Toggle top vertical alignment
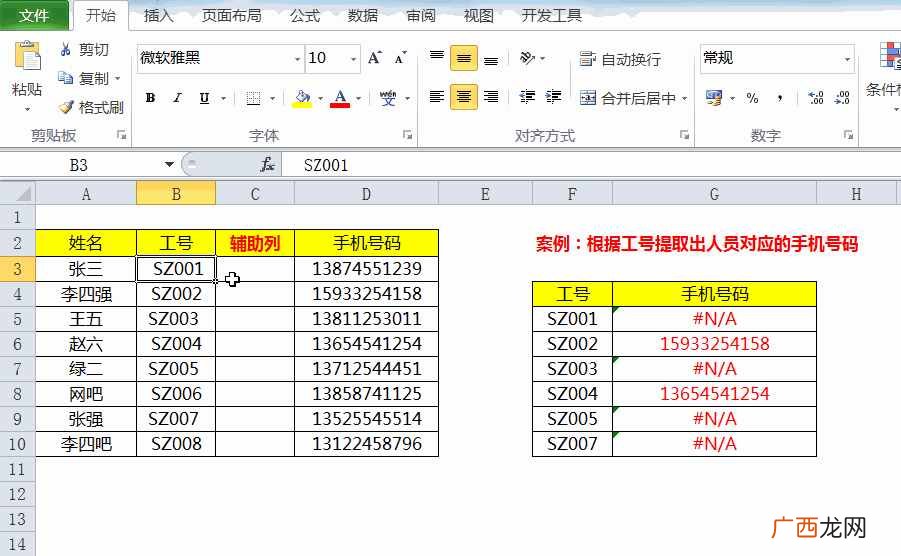Viewport: 901px width, 556px height. (437, 57)
